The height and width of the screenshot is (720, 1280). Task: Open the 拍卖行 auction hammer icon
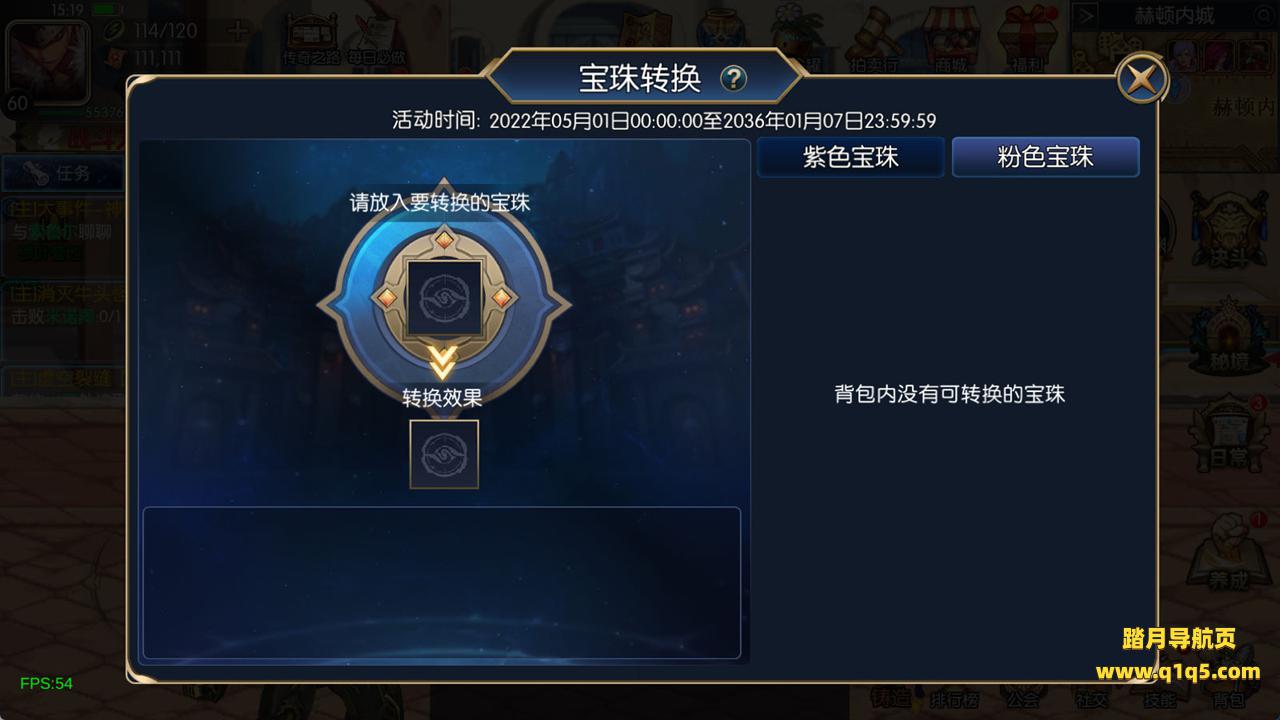[874, 38]
